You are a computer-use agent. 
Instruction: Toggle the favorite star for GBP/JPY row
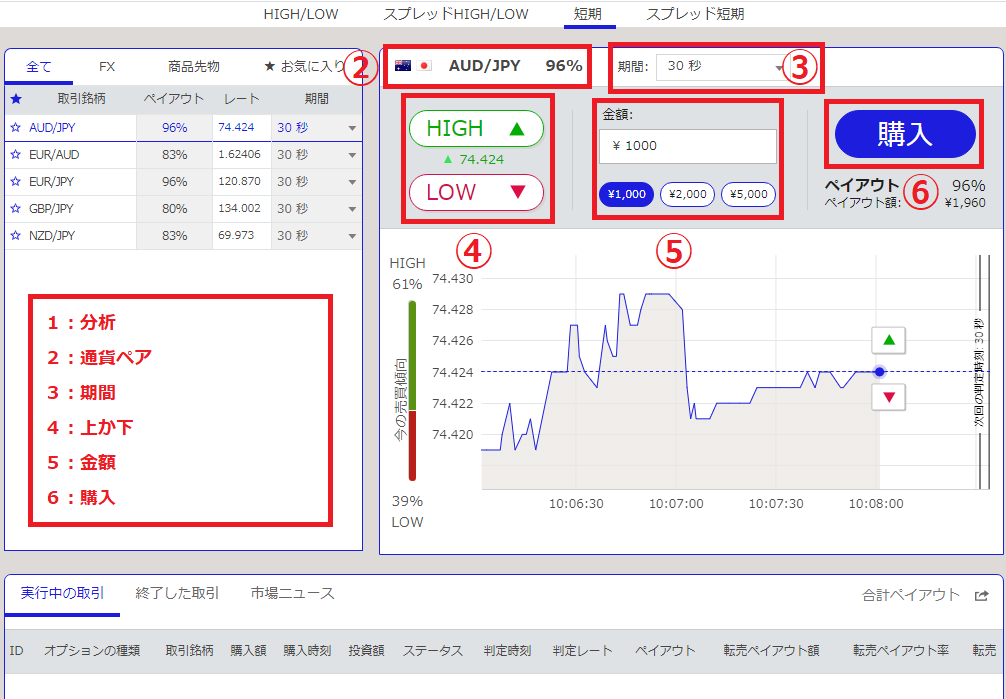[x=15, y=209]
